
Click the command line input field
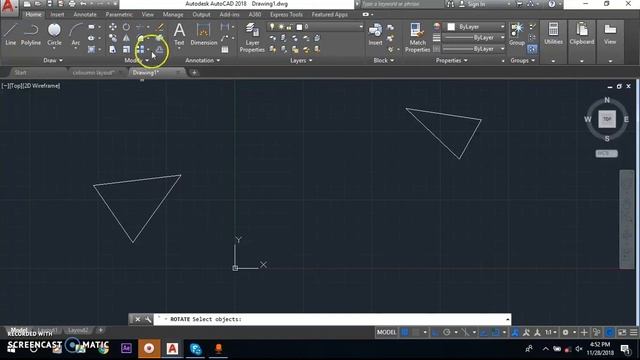332,319
